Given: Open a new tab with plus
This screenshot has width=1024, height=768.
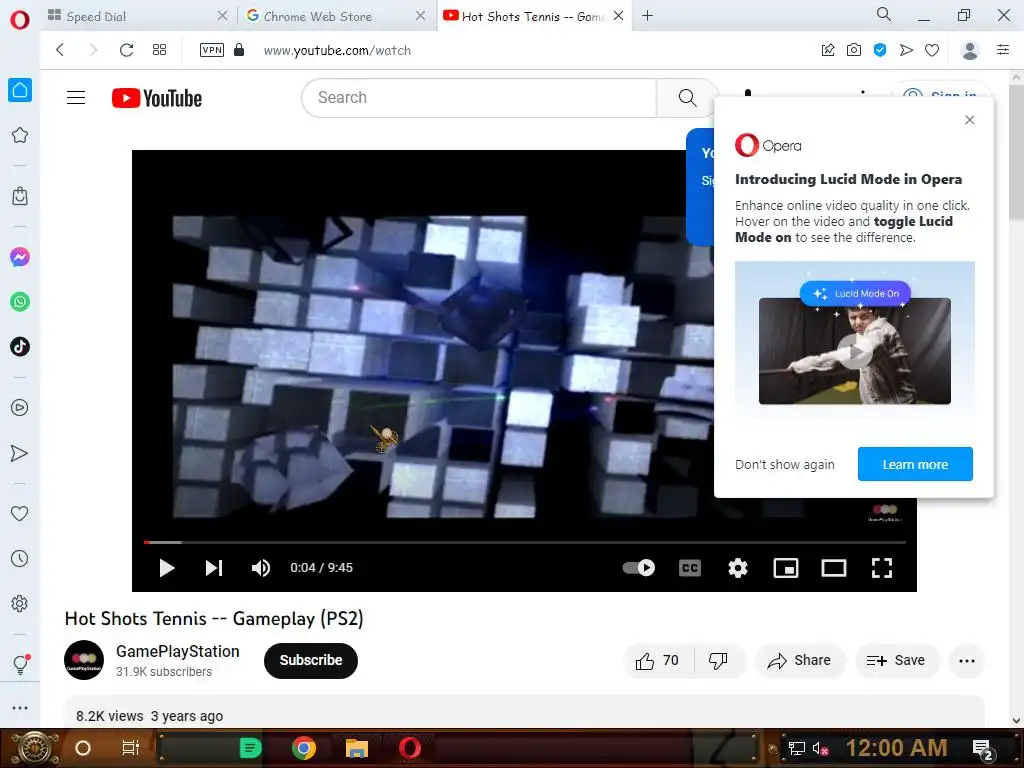Looking at the screenshot, I should click(647, 16).
